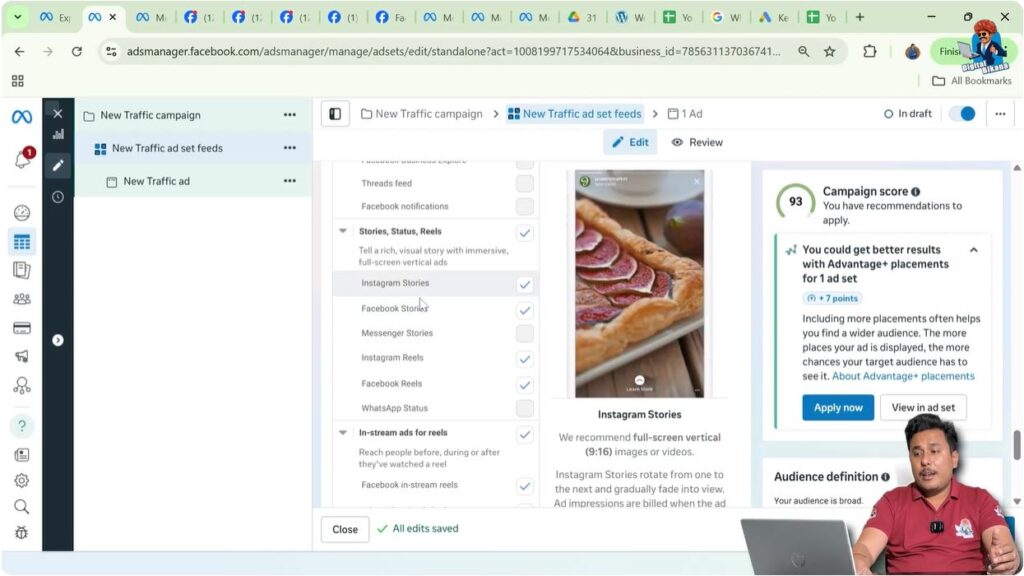1024x576 pixels.
Task: Uncheck the Facebook Stories checkbox
Action: pos(524,310)
